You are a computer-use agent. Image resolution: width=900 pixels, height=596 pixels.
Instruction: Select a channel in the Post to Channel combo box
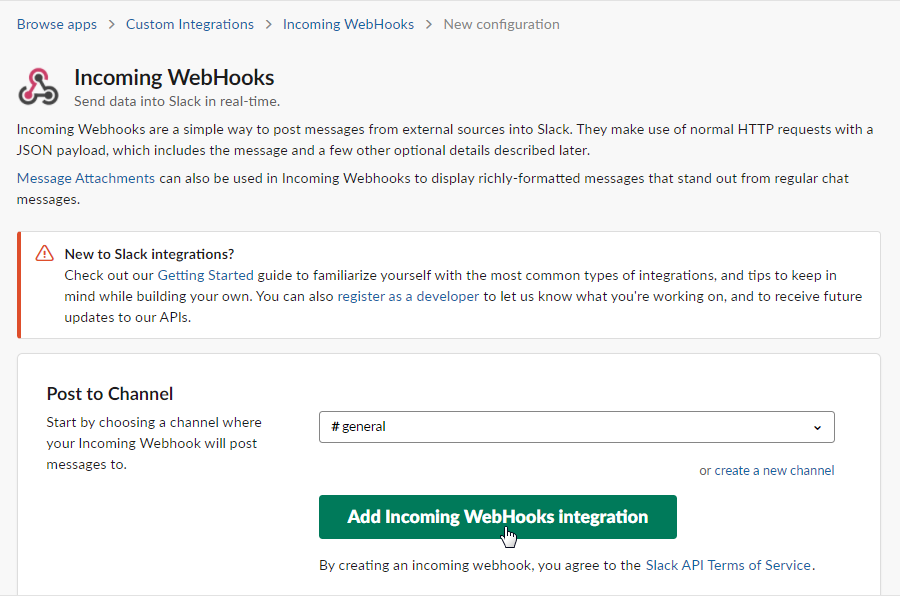point(576,427)
